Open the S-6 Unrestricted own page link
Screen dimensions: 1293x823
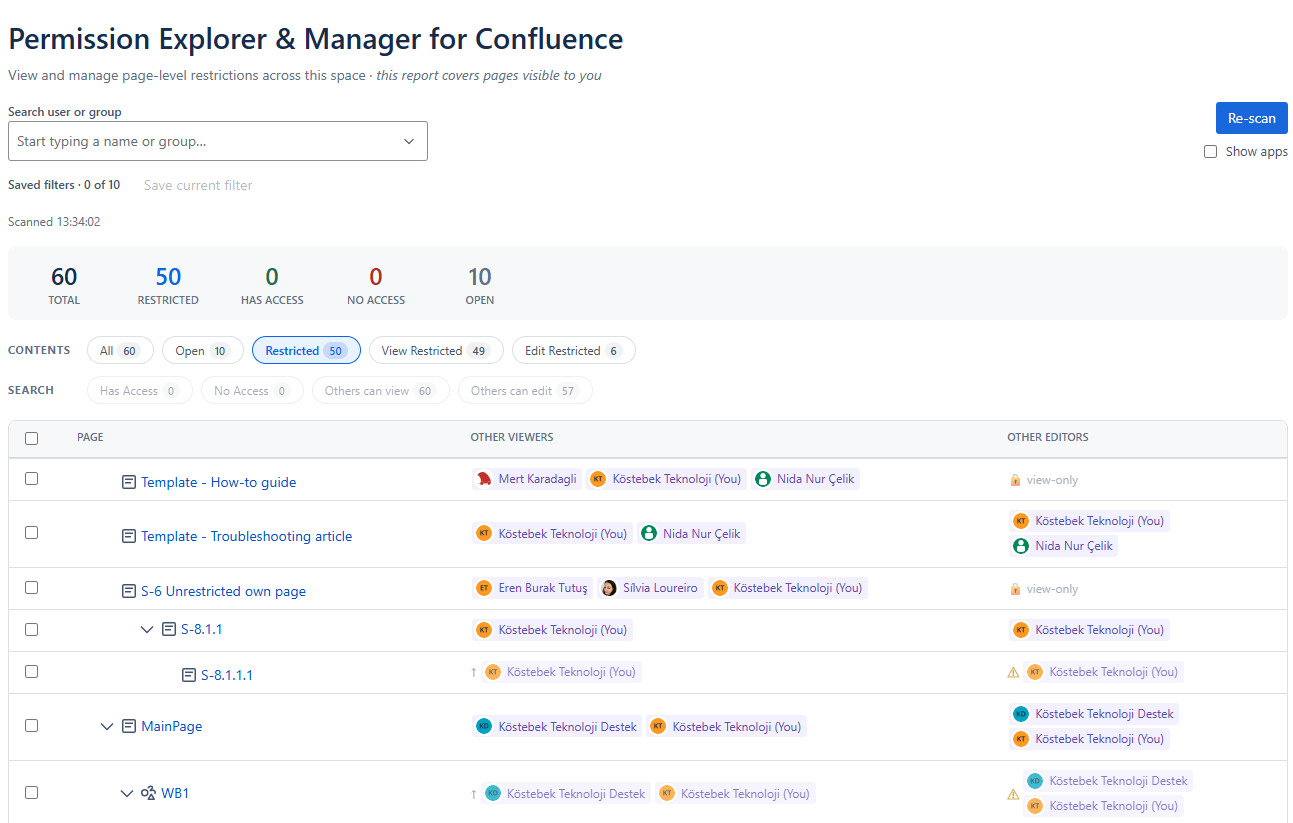pos(223,591)
